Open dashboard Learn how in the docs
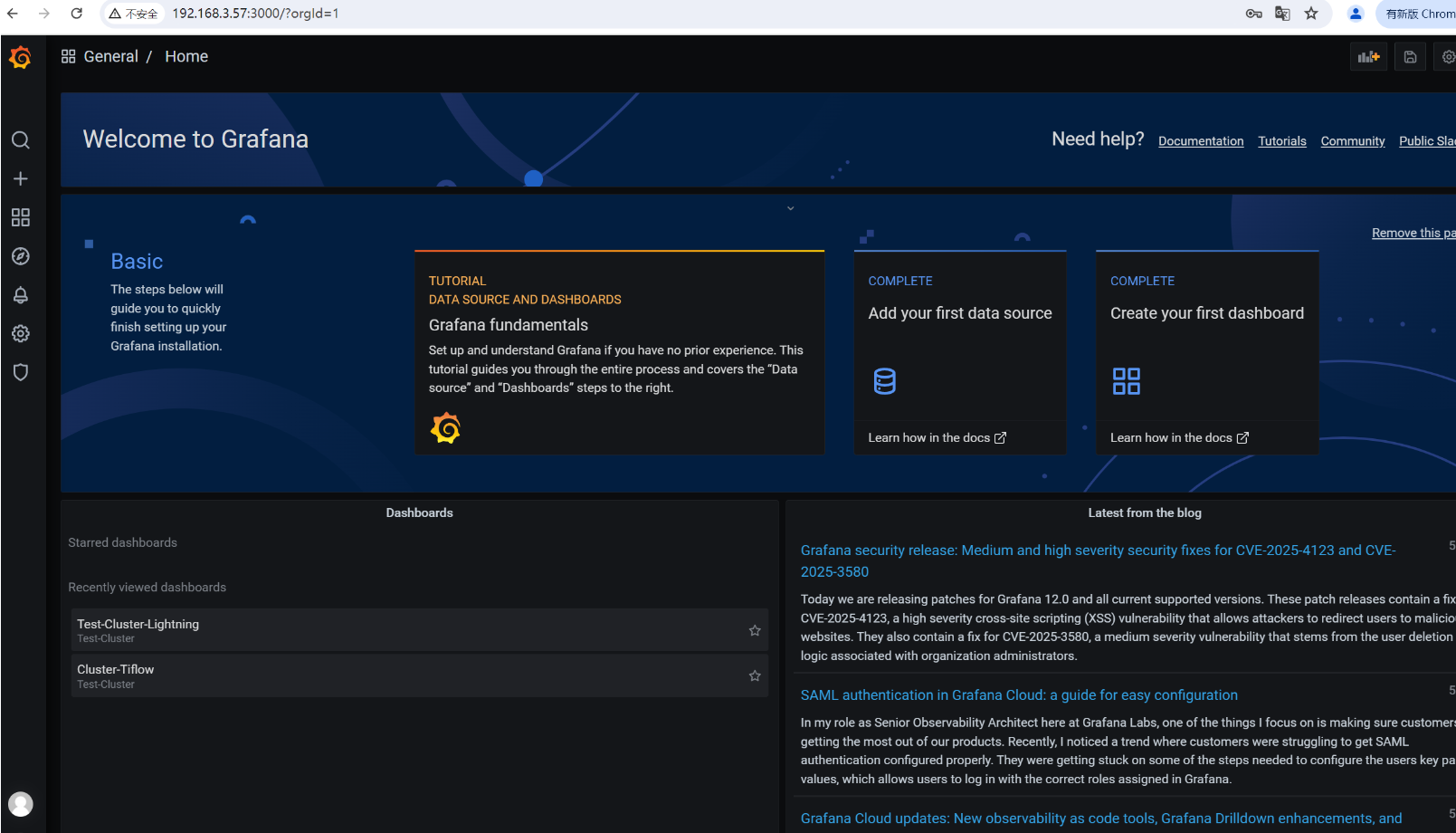The width and height of the screenshot is (1456, 833). pos(1179,437)
